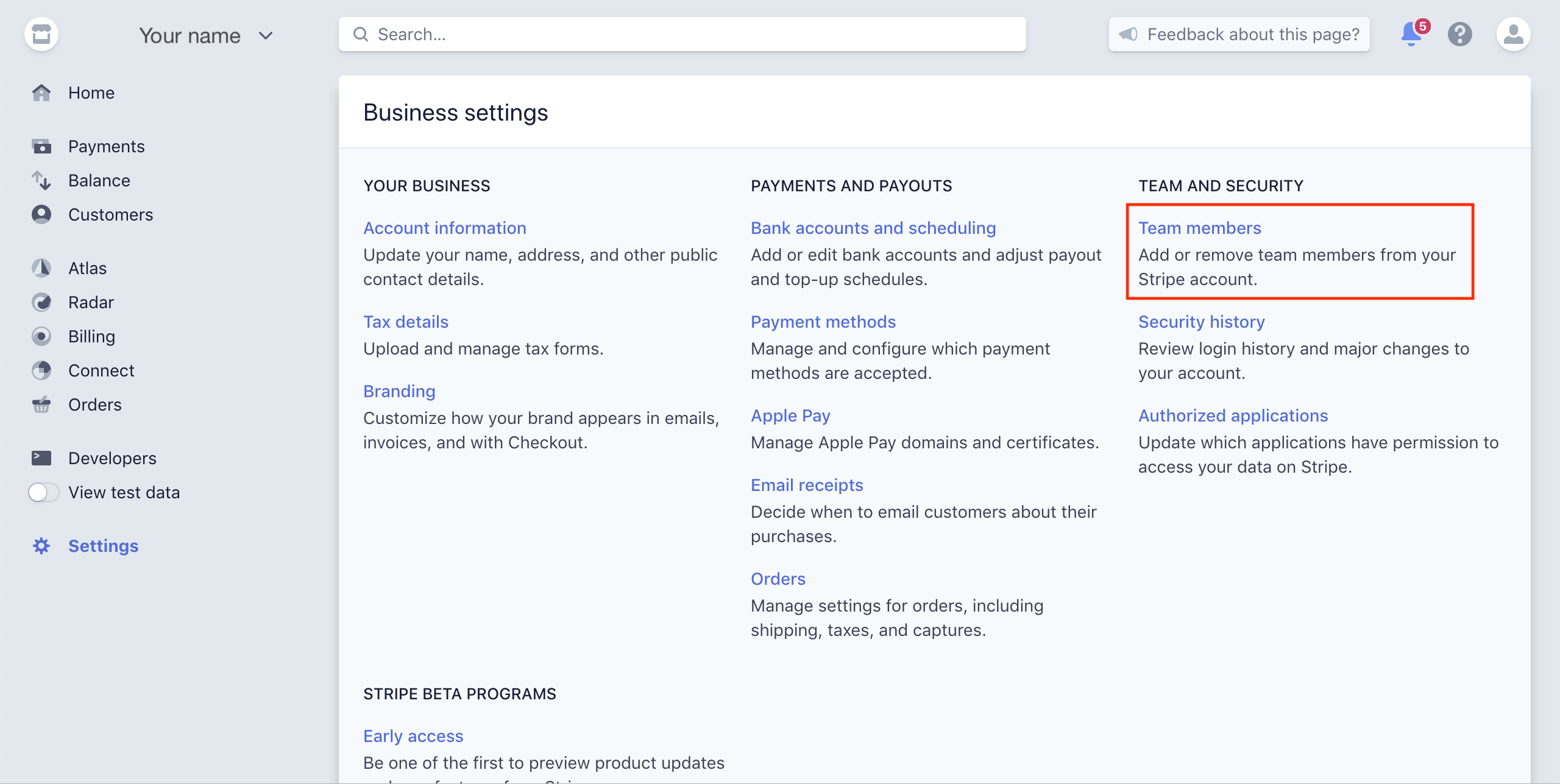Select the Atlas icon
The image size is (1560, 784).
click(40, 267)
